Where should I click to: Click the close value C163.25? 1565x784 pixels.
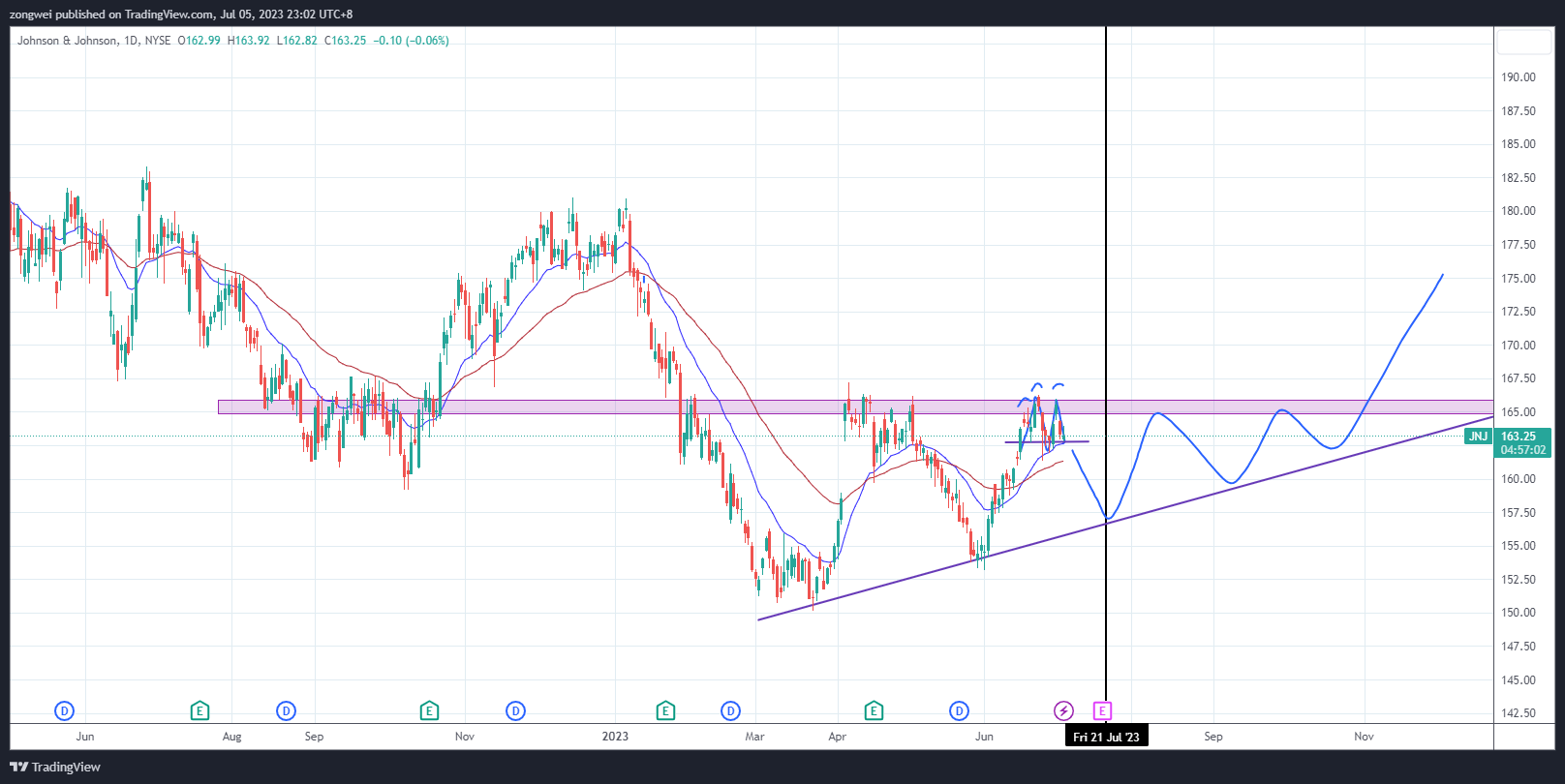345,41
